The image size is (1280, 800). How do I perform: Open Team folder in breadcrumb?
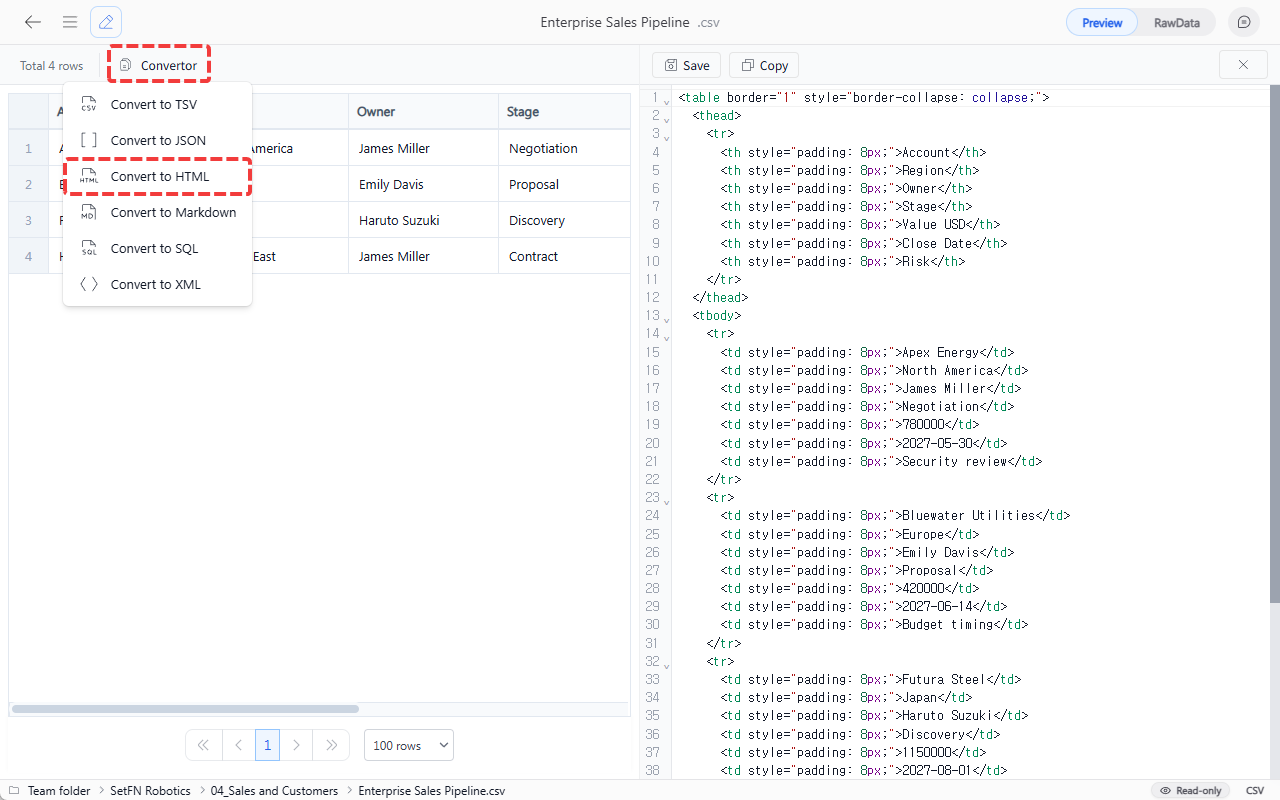[59, 790]
